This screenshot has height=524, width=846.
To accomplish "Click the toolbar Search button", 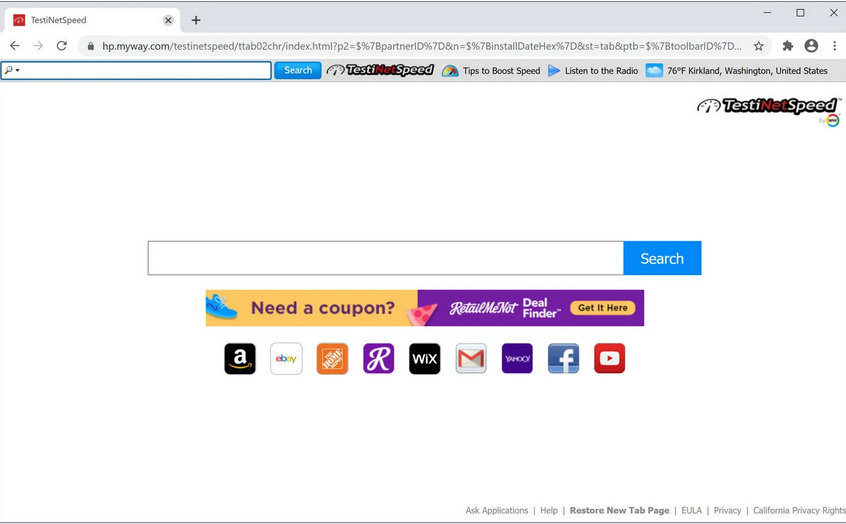I will (298, 71).
